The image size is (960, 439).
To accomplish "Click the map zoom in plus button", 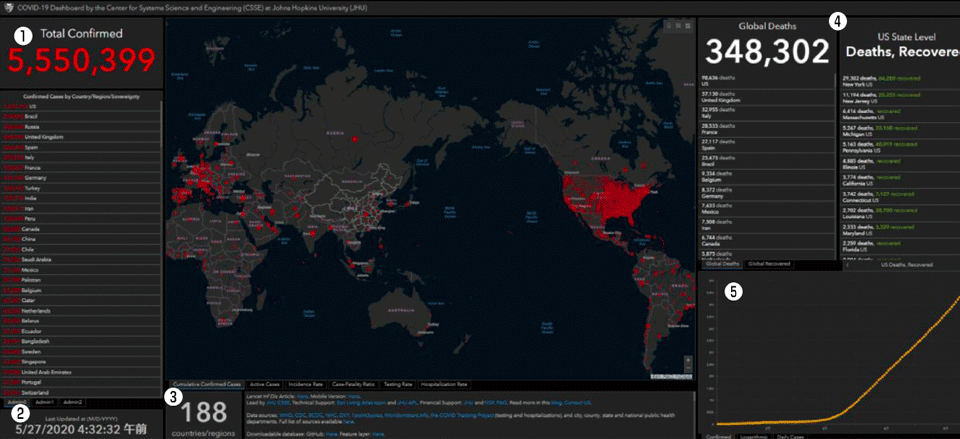I will (689, 360).
